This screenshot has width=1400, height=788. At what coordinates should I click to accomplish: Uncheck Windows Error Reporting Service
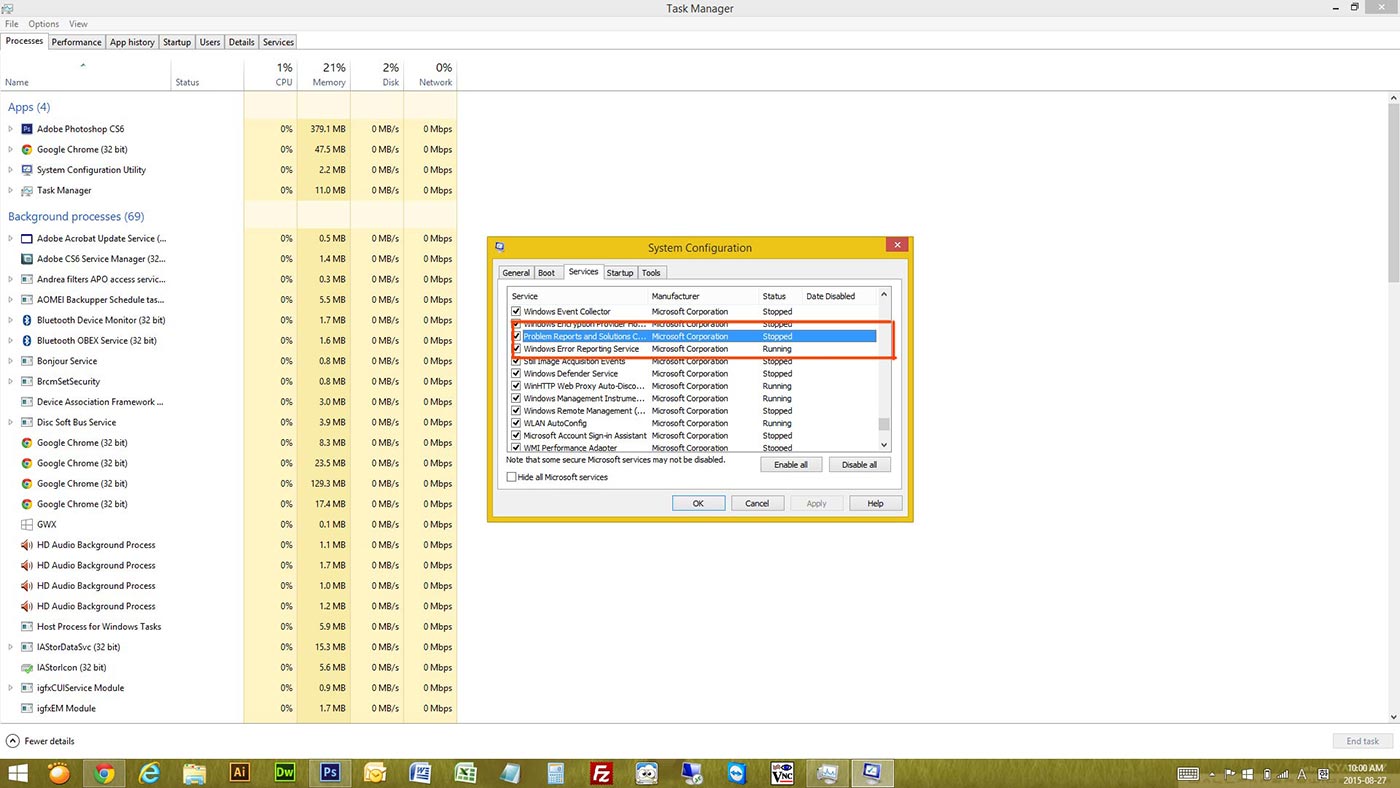[x=517, y=349]
